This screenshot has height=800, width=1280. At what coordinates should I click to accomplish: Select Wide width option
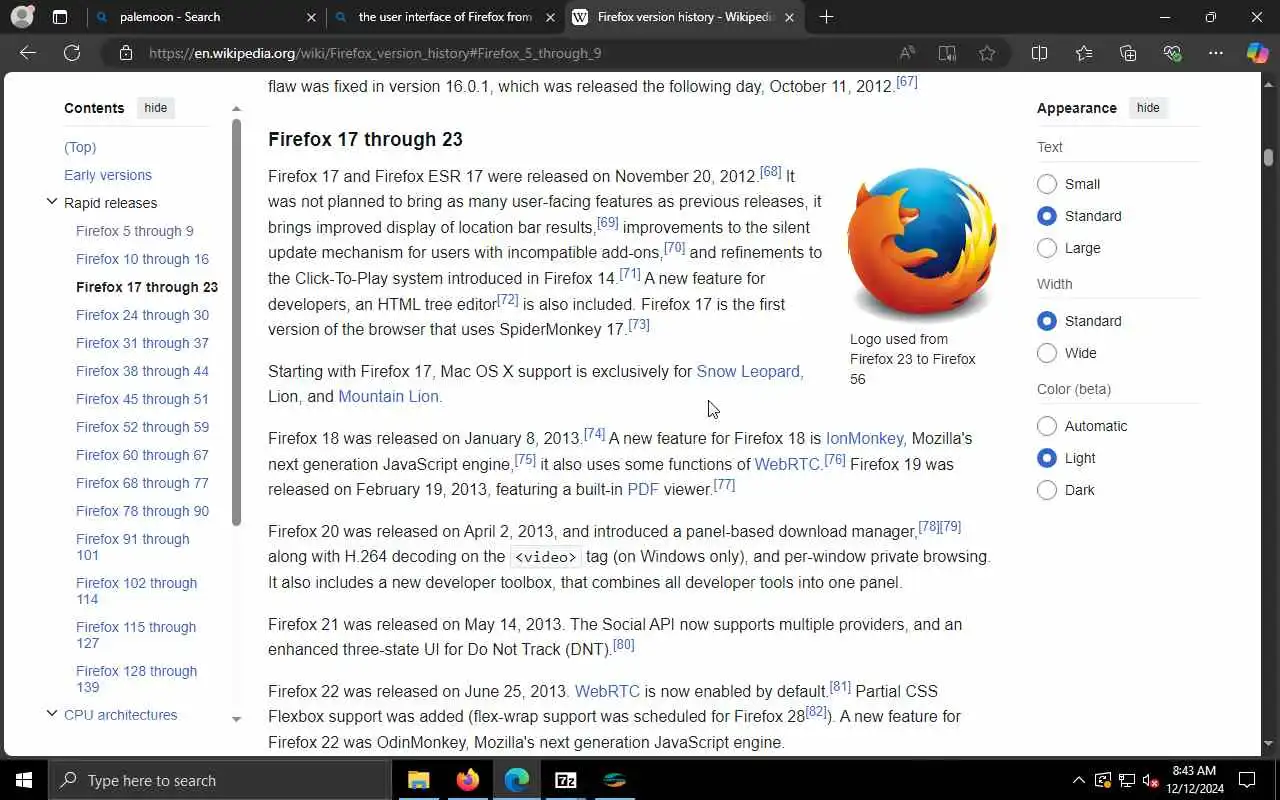coord(1047,353)
